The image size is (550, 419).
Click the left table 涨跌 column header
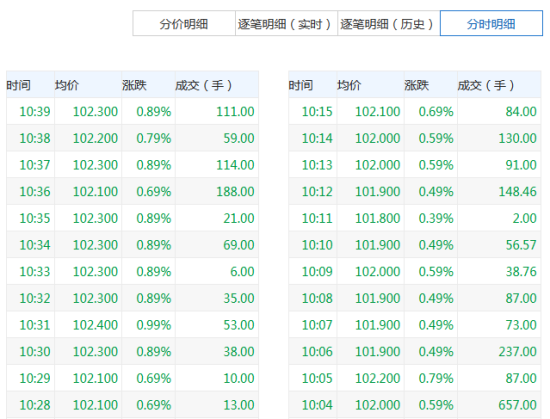[148, 85]
